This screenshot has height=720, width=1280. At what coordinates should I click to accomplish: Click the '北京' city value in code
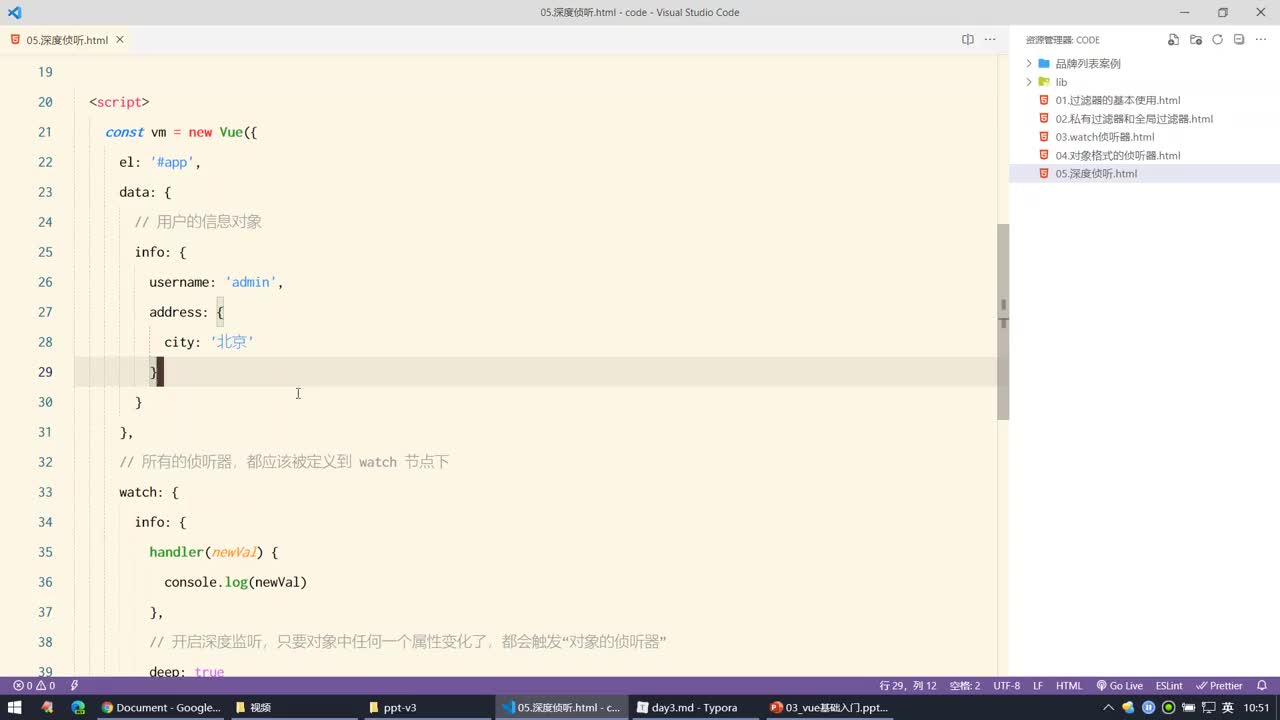coord(232,342)
